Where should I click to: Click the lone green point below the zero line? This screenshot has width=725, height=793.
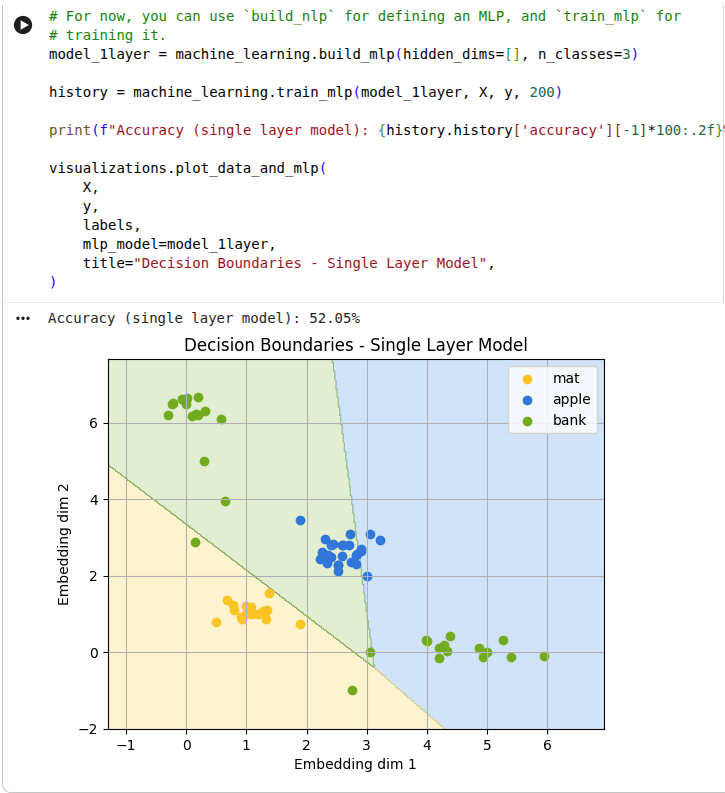tap(352, 690)
